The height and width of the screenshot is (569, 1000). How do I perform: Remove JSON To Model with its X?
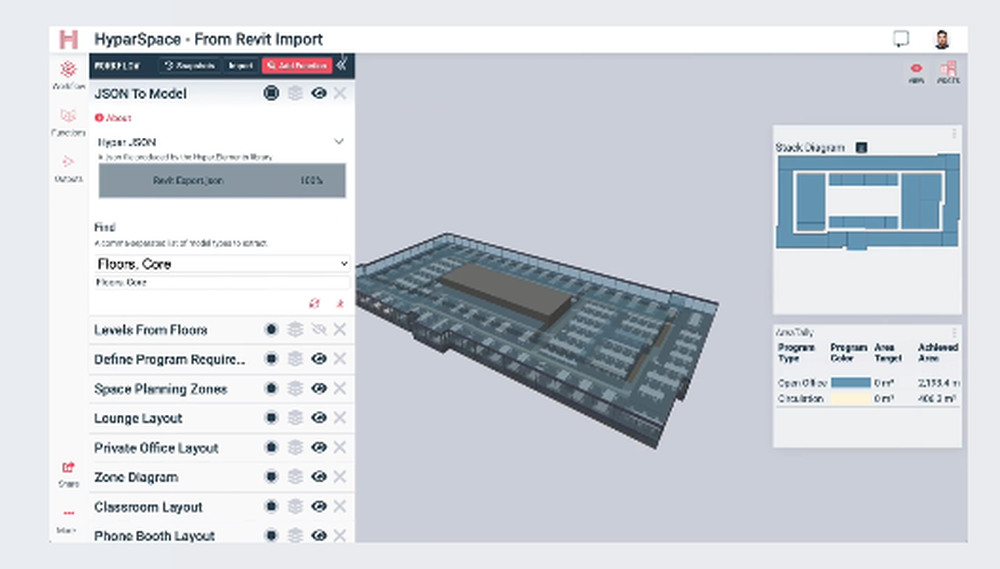click(340, 93)
